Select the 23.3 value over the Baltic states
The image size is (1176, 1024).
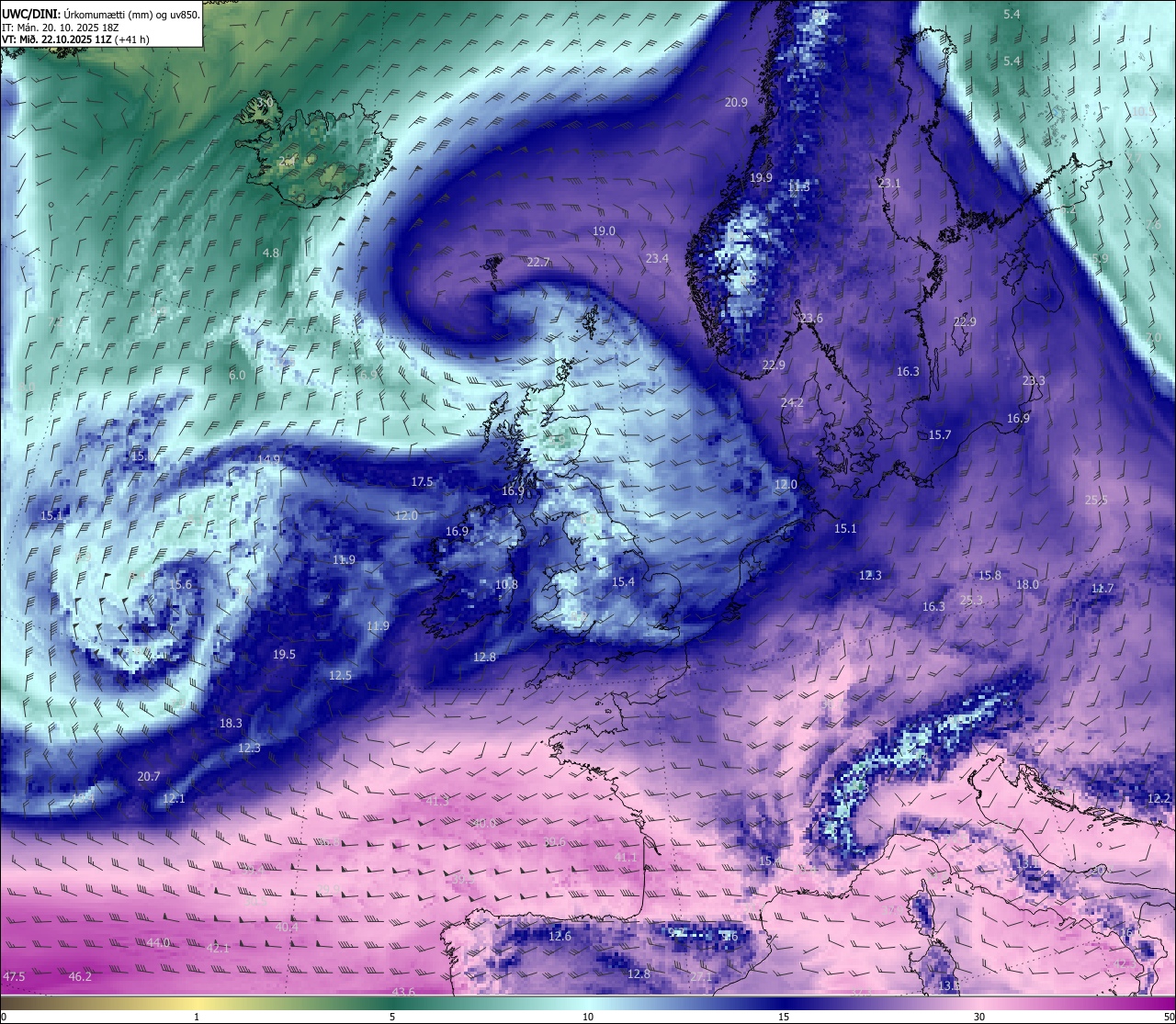point(1034,381)
